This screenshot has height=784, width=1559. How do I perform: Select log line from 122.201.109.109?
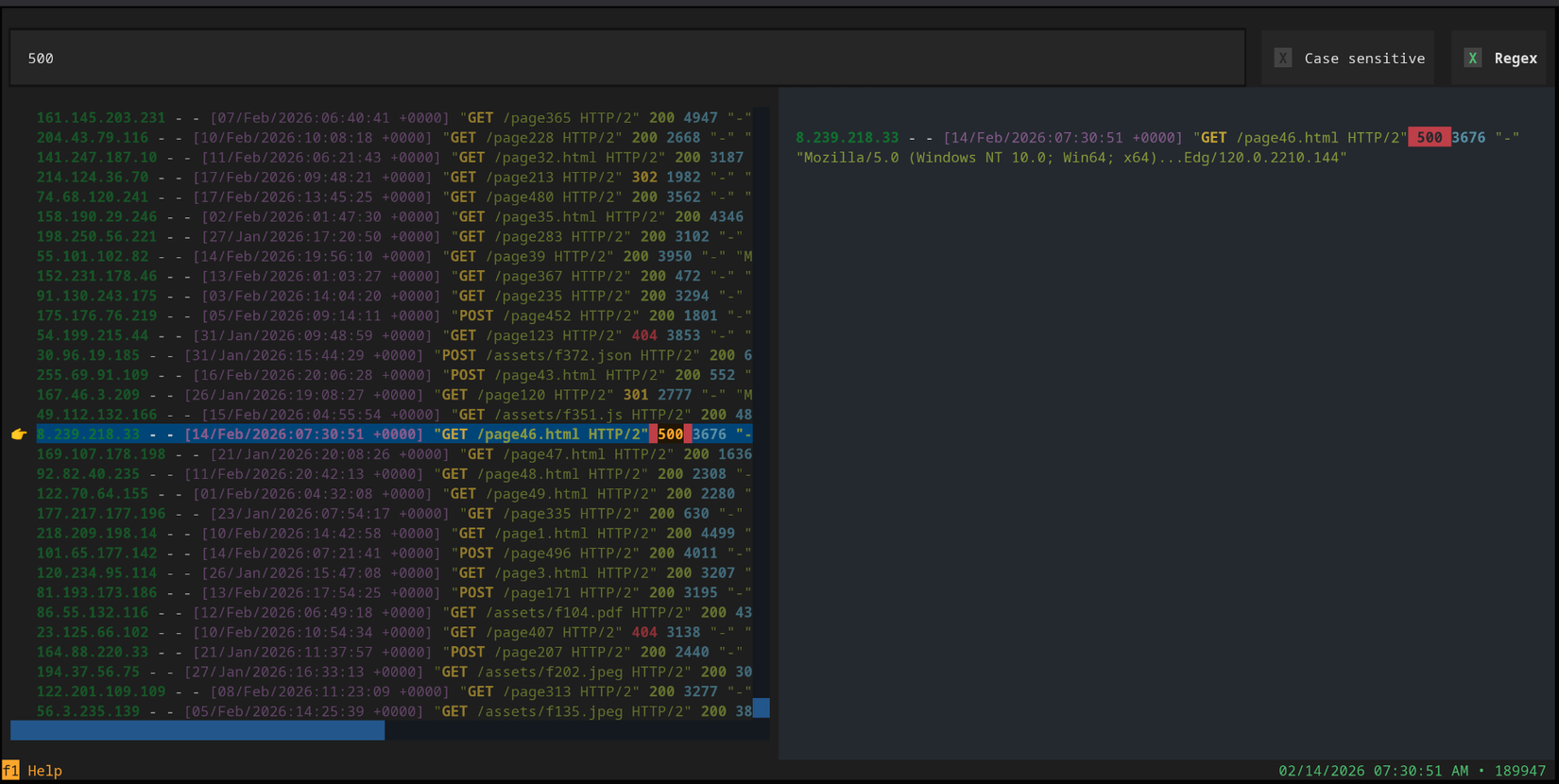394,692
